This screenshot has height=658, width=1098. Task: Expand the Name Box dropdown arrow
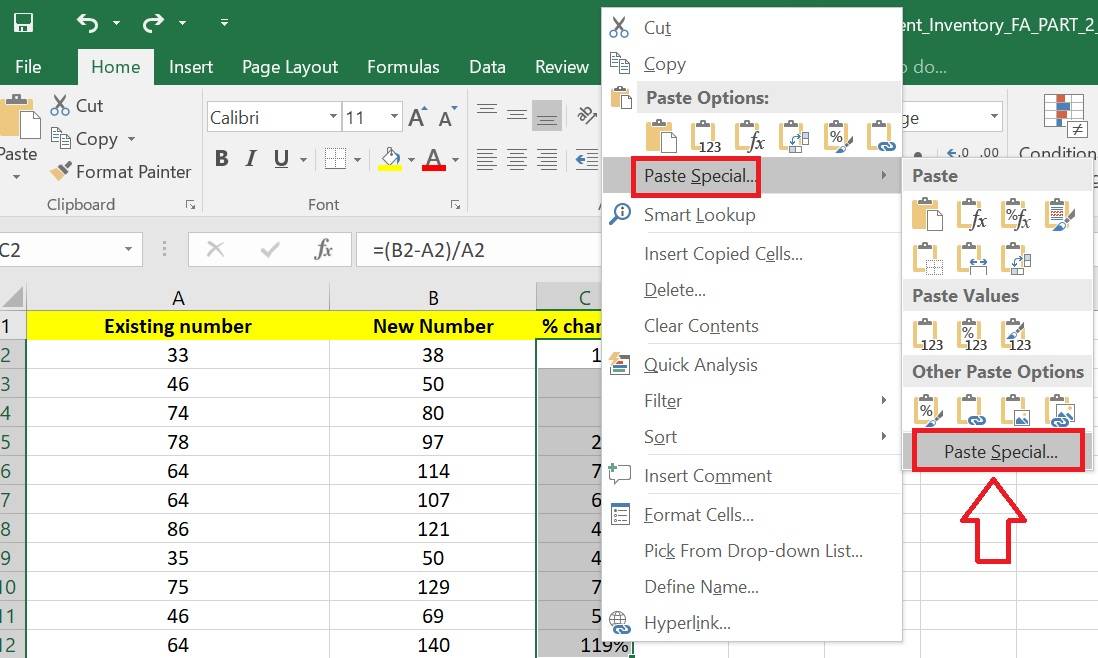(x=128, y=249)
